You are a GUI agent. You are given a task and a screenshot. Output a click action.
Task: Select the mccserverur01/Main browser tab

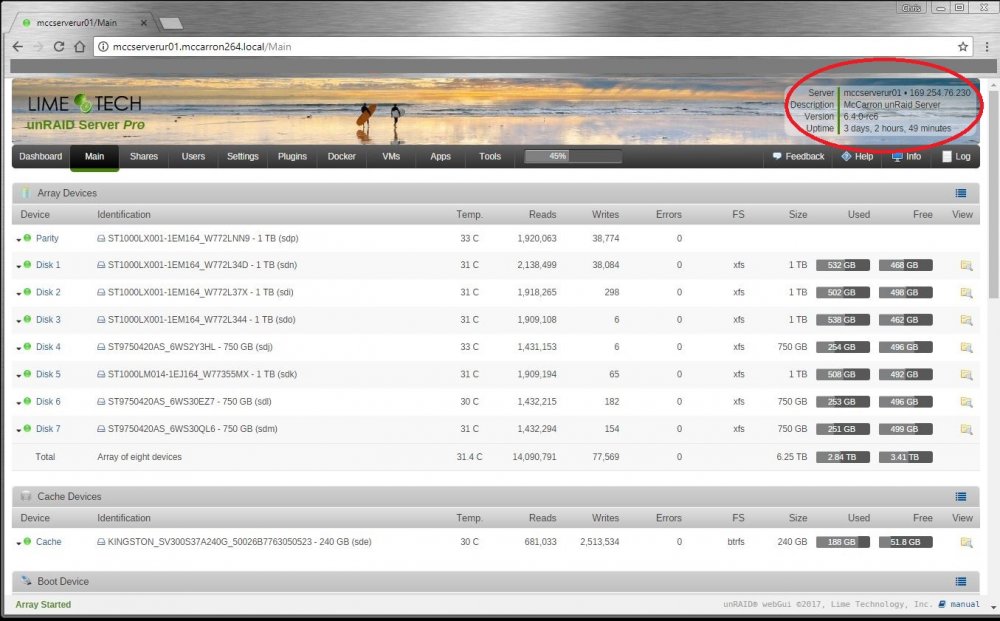point(83,22)
